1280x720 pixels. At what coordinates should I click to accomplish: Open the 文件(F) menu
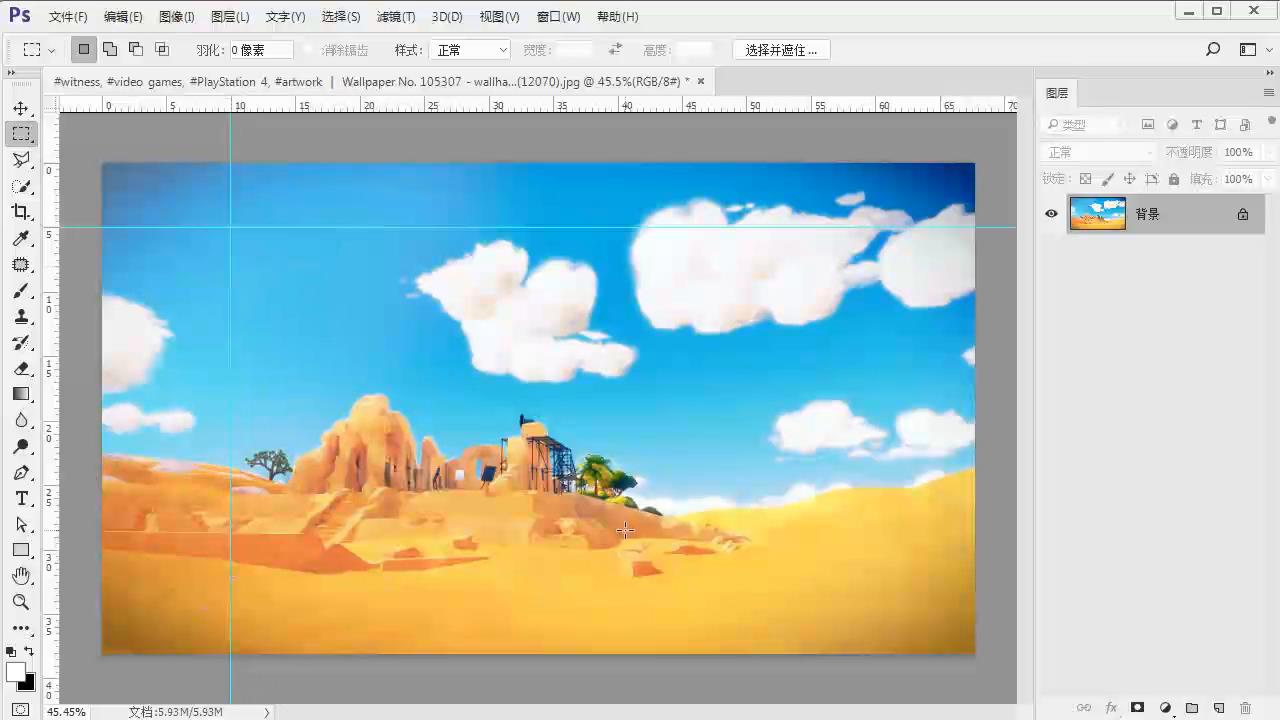(68, 17)
